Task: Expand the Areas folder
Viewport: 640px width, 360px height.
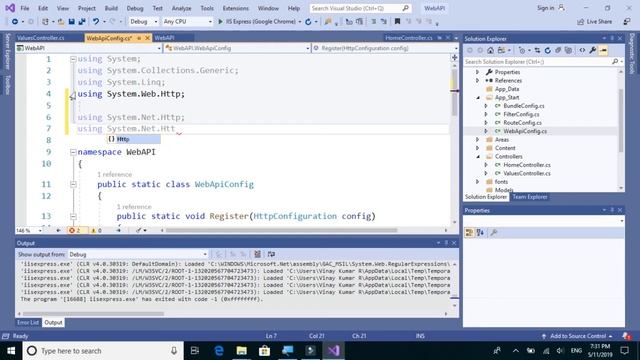Action: pyautogui.click(x=477, y=140)
